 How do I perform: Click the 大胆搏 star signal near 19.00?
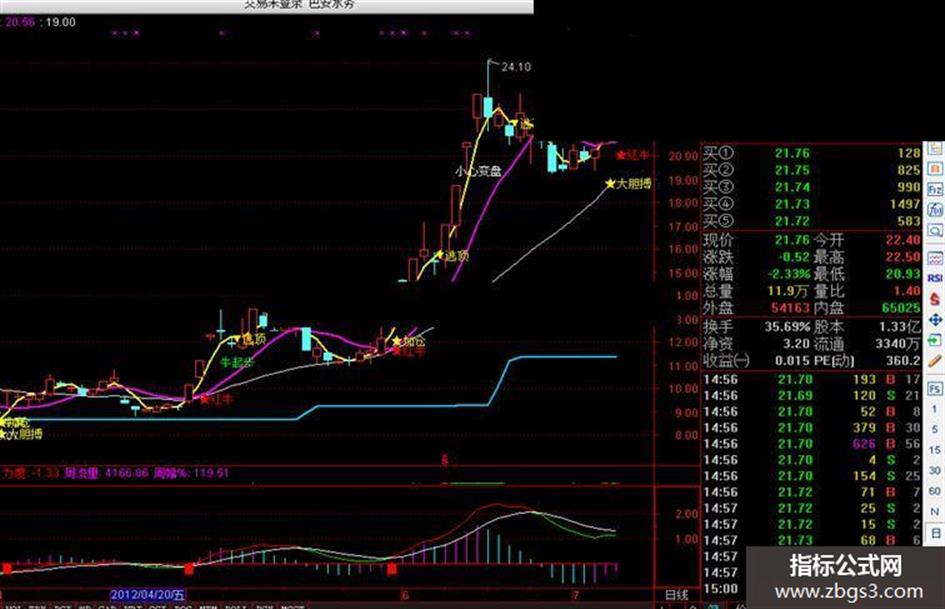click(x=628, y=183)
